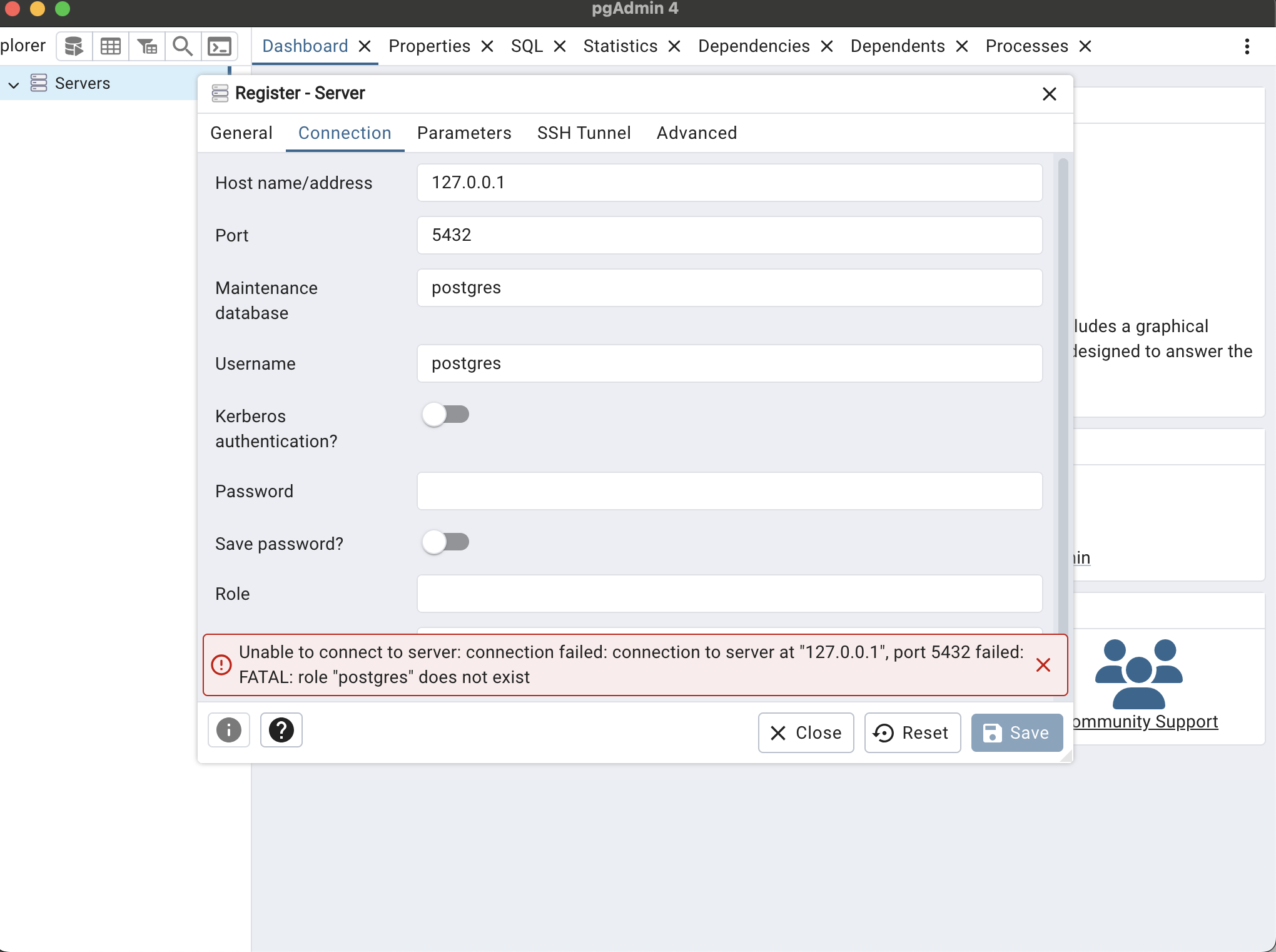Viewport: 1276px width, 952px height.
Task: Close the Dependencies tab with its X
Action: click(827, 46)
